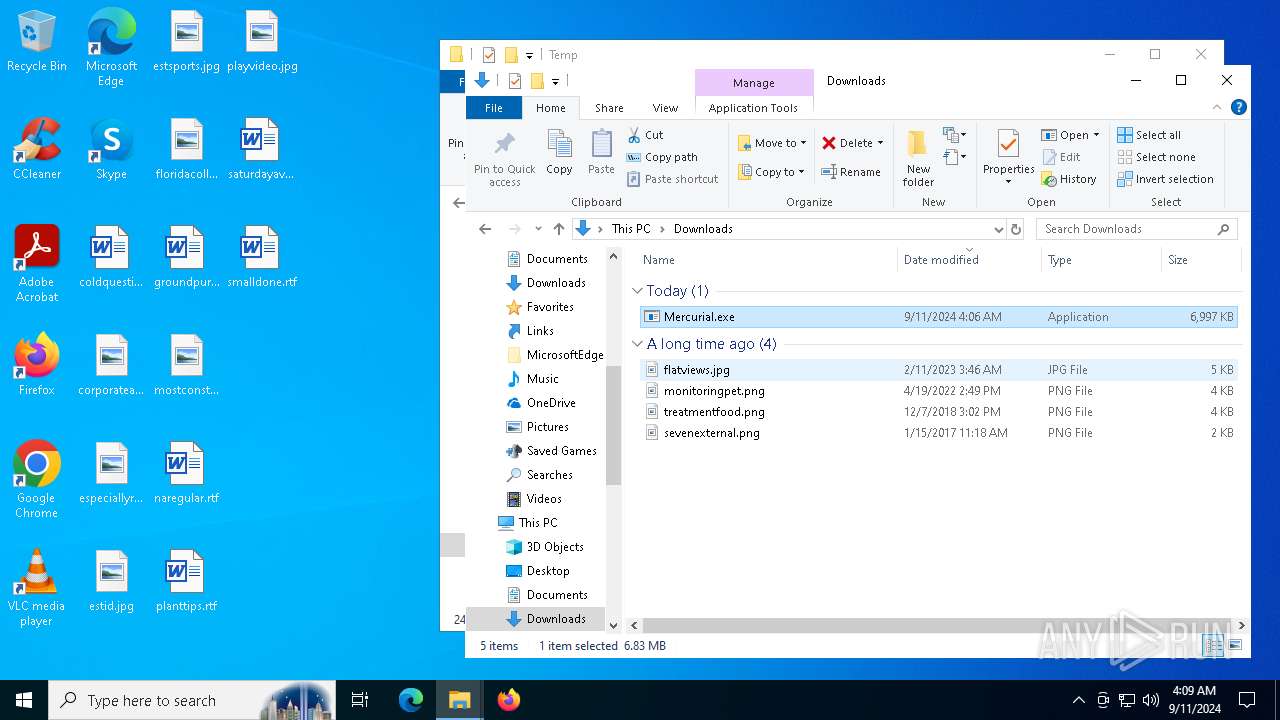1280x720 pixels.
Task: Click Select none in ribbon
Action: coord(1156,157)
